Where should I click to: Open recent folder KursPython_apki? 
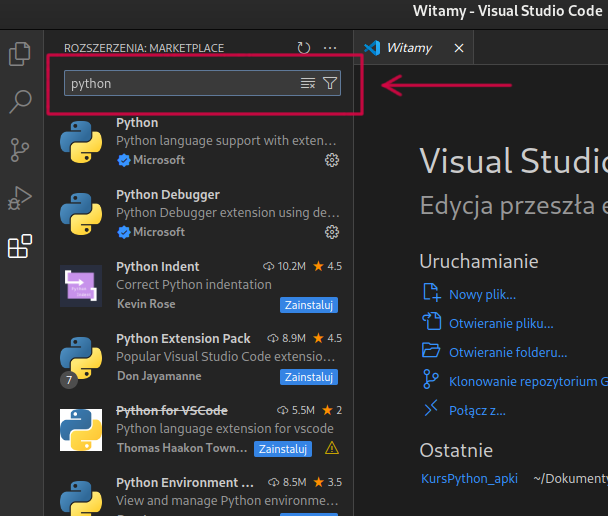469,479
